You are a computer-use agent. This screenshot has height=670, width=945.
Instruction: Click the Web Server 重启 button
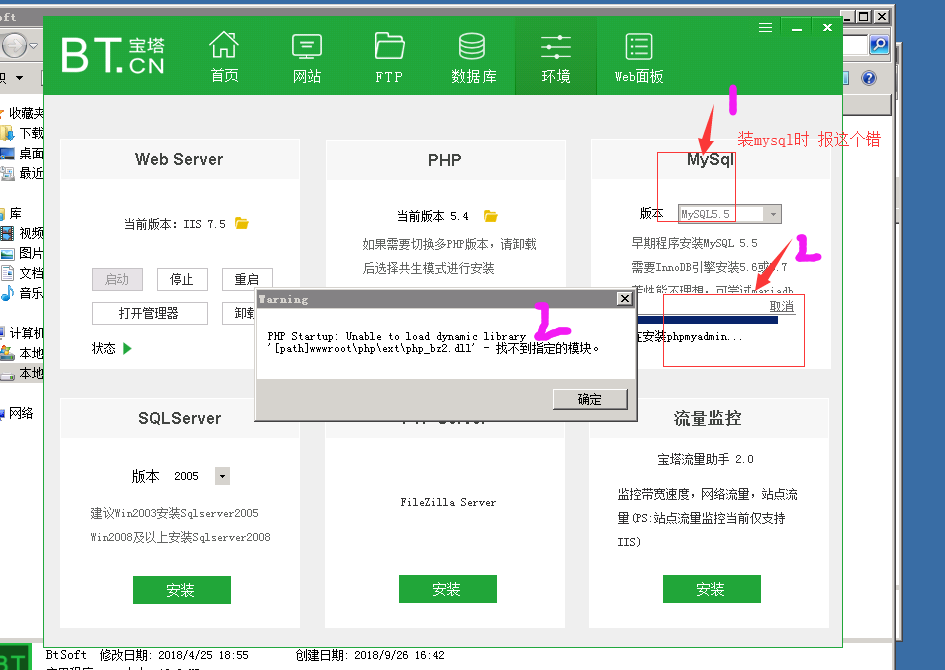(x=247, y=280)
